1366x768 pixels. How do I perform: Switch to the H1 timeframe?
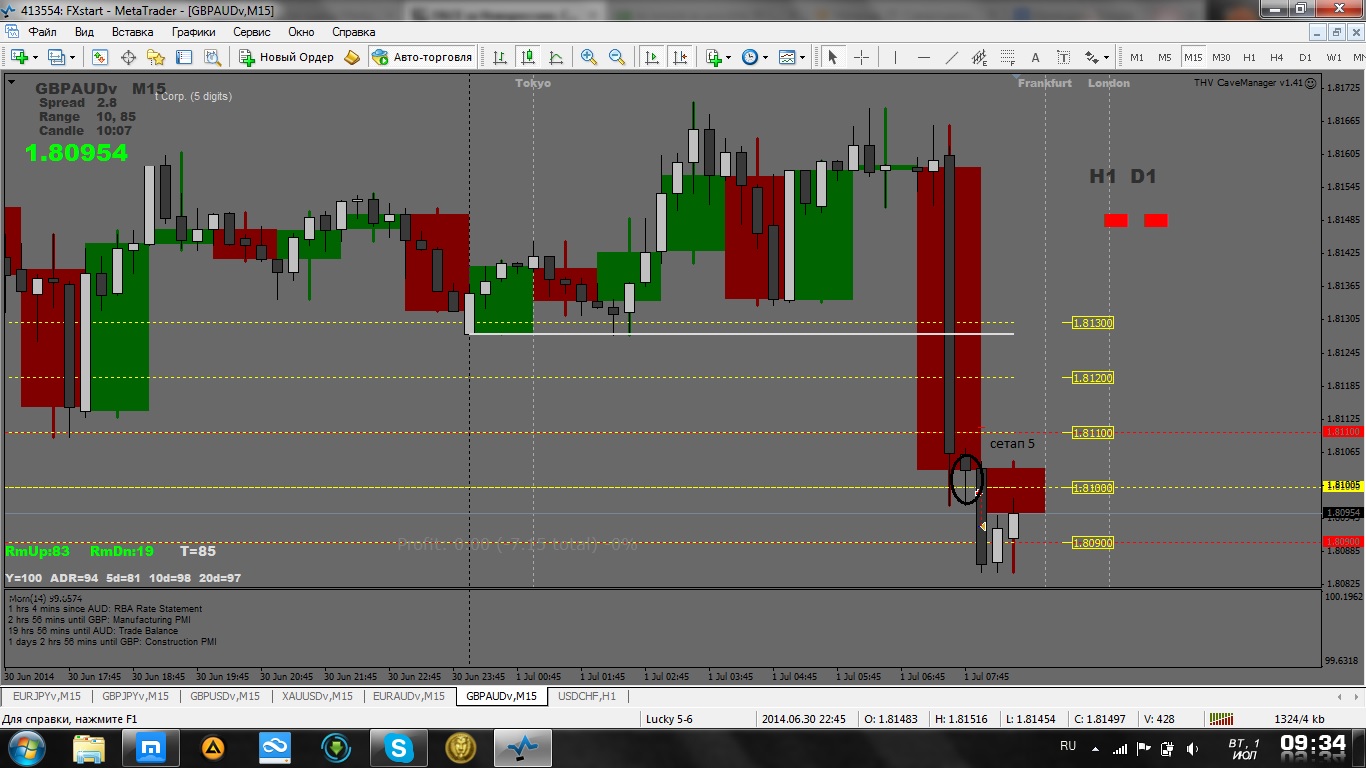[x=1249, y=57]
